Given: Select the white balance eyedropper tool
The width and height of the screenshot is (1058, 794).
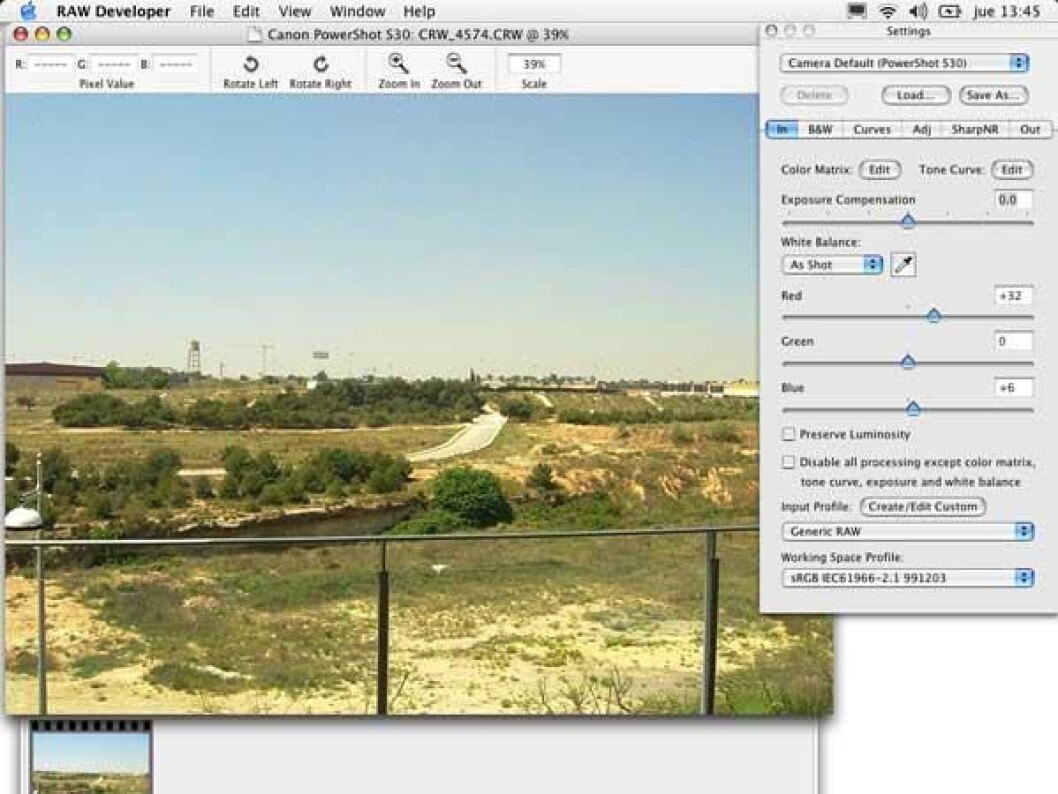Looking at the screenshot, I should (x=903, y=264).
